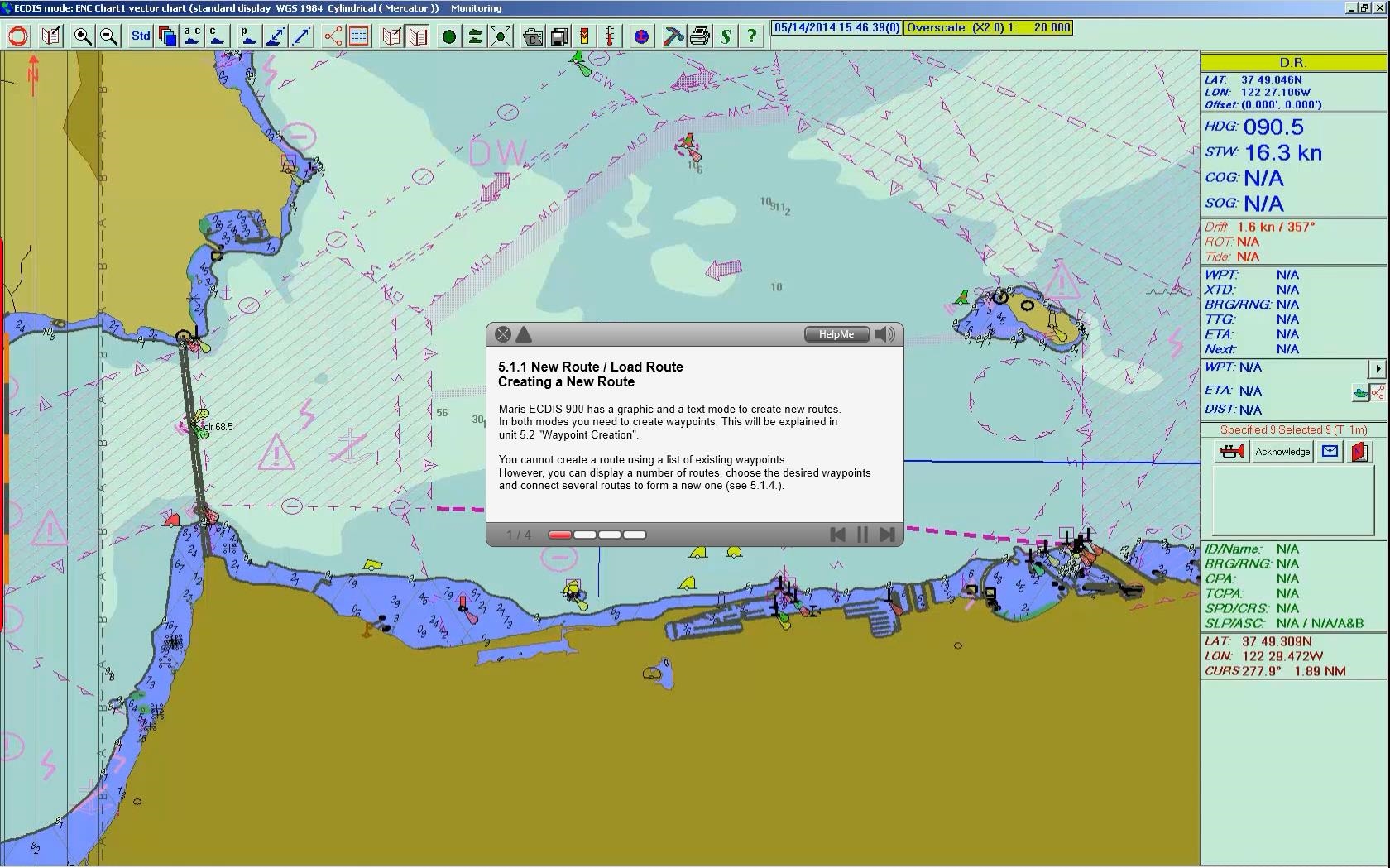This screenshot has width=1390, height=868.
Task: Expand the WPT panel with the right arrow
Action: click(1377, 368)
